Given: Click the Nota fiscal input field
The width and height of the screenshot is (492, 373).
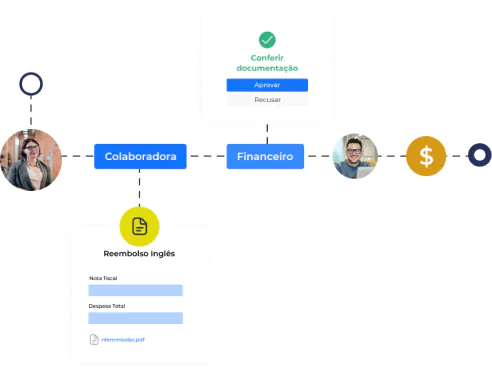Looking at the screenshot, I should [135, 290].
